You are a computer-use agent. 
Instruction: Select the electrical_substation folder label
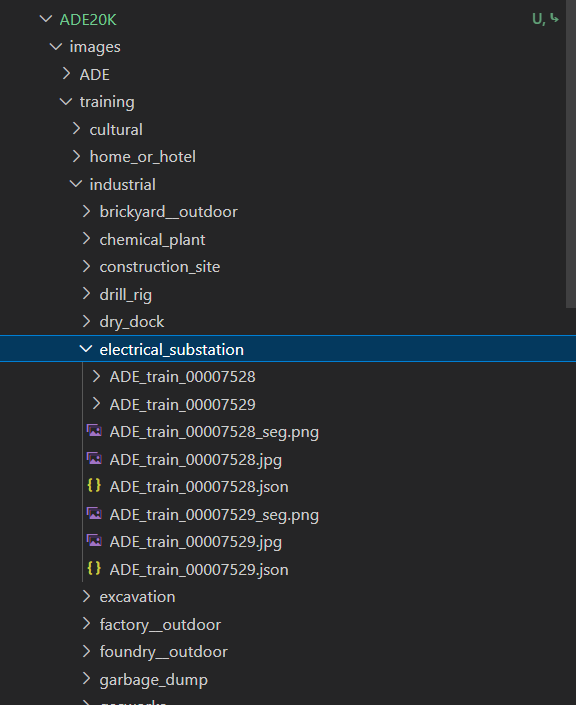tap(172, 350)
